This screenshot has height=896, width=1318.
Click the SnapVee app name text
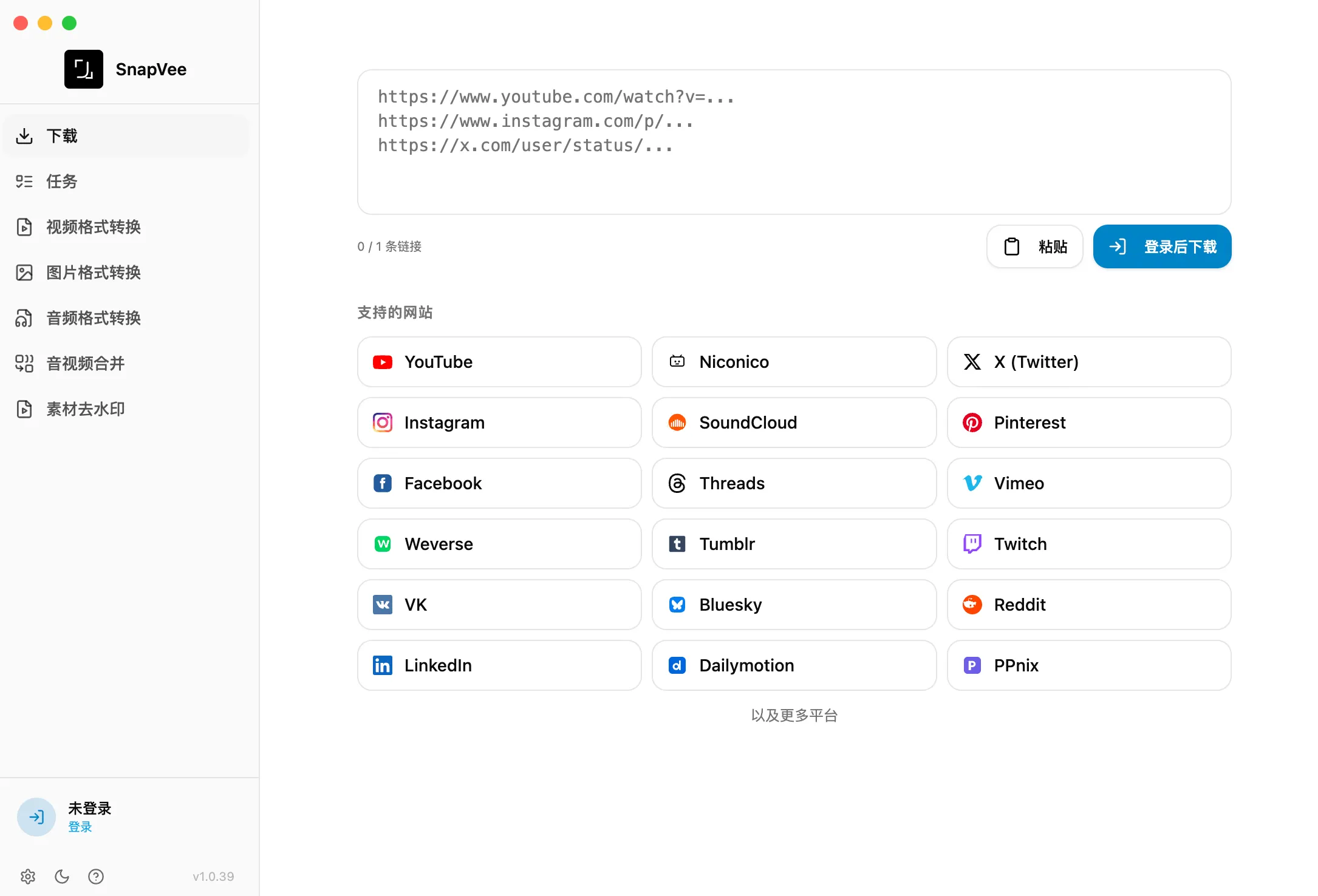click(151, 69)
